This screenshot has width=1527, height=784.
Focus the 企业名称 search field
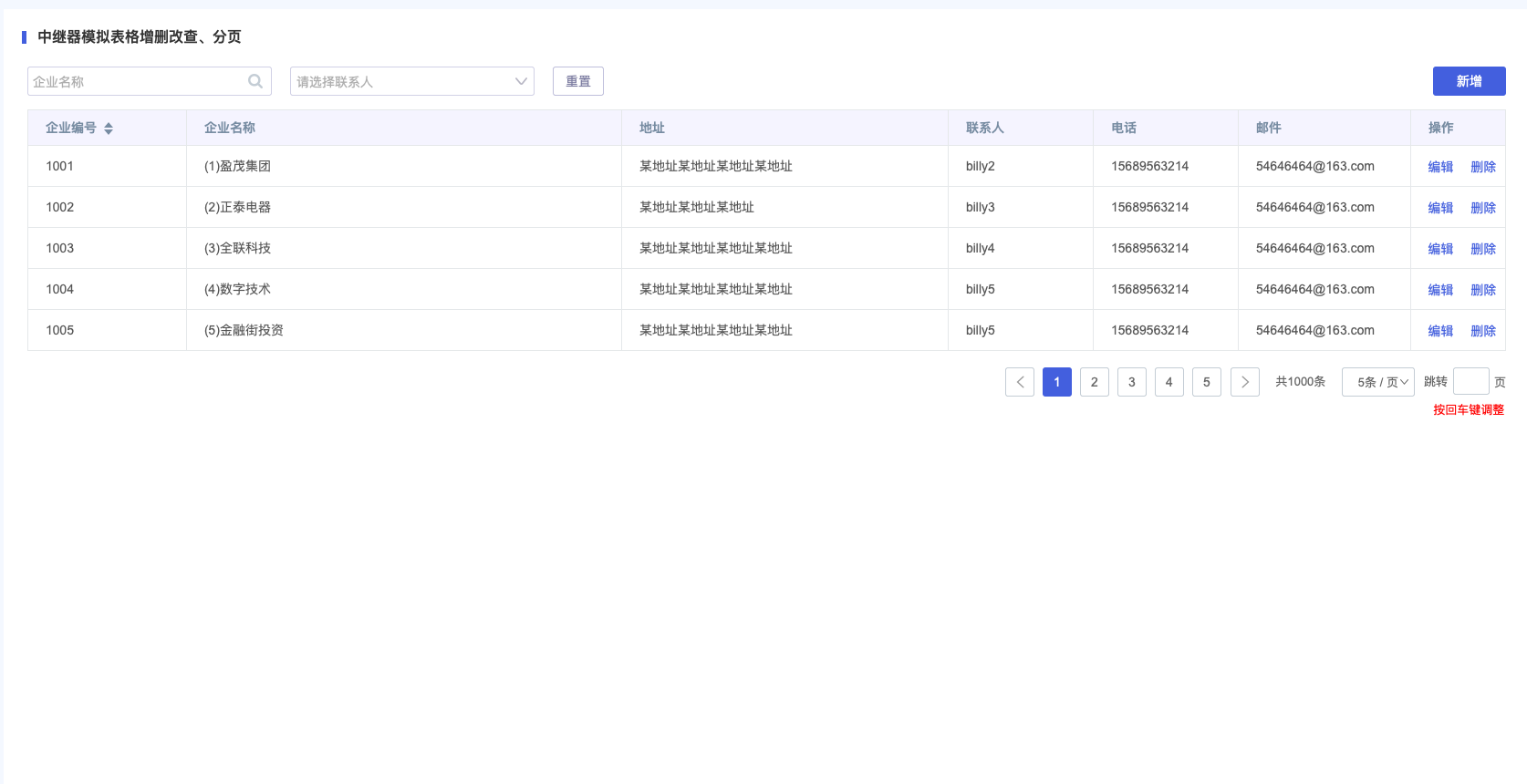pos(150,81)
